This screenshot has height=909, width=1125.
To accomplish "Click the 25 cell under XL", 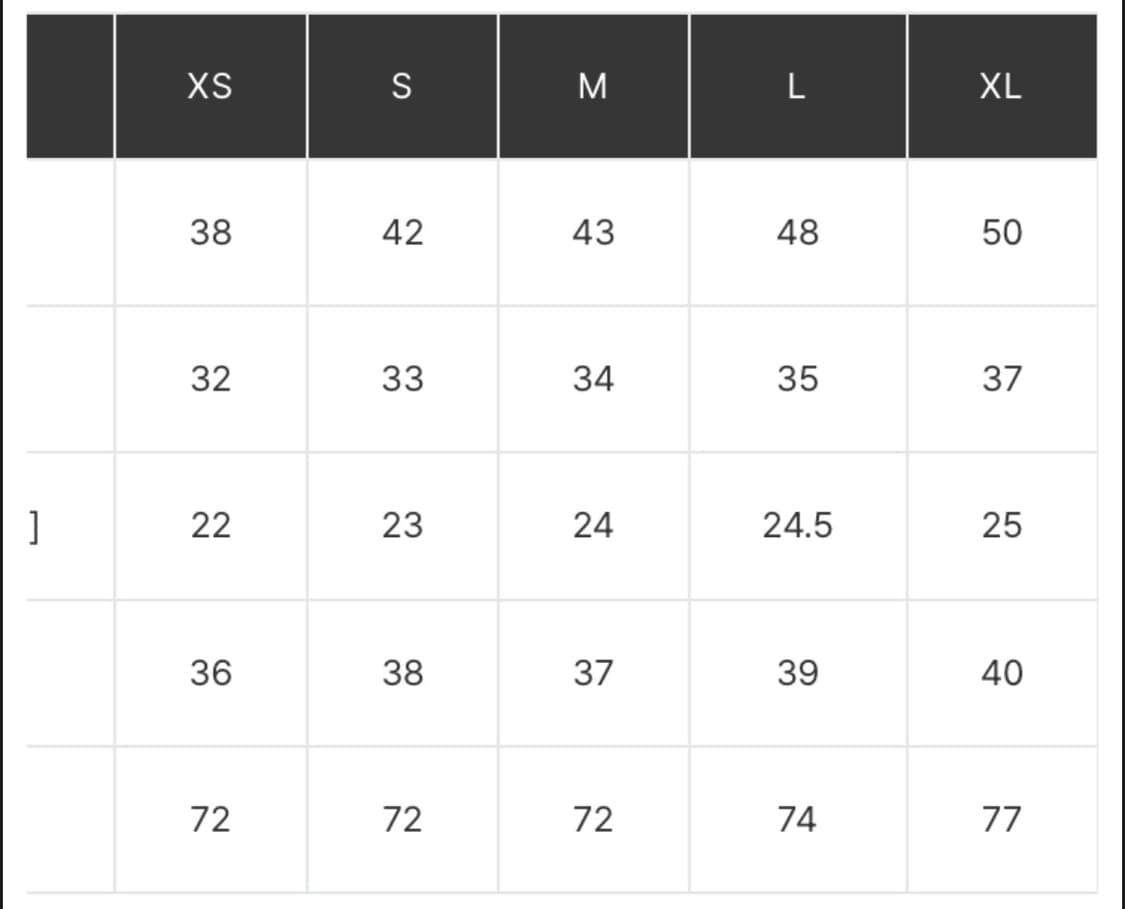I will (1001, 525).
